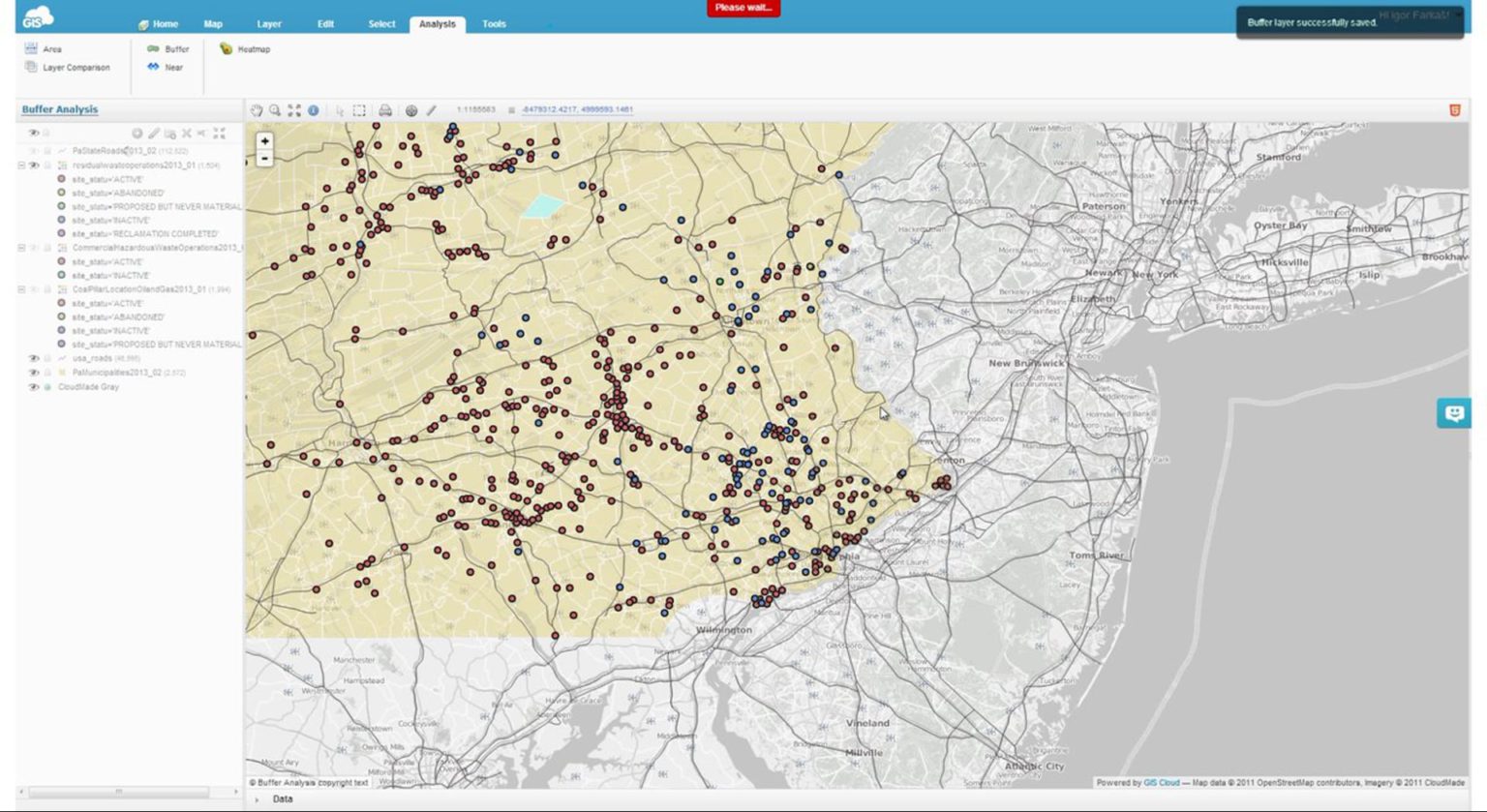Image resolution: width=1487 pixels, height=812 pixels.
Task: Select the Measure ruler tool
Action: [x=432, y=110]
